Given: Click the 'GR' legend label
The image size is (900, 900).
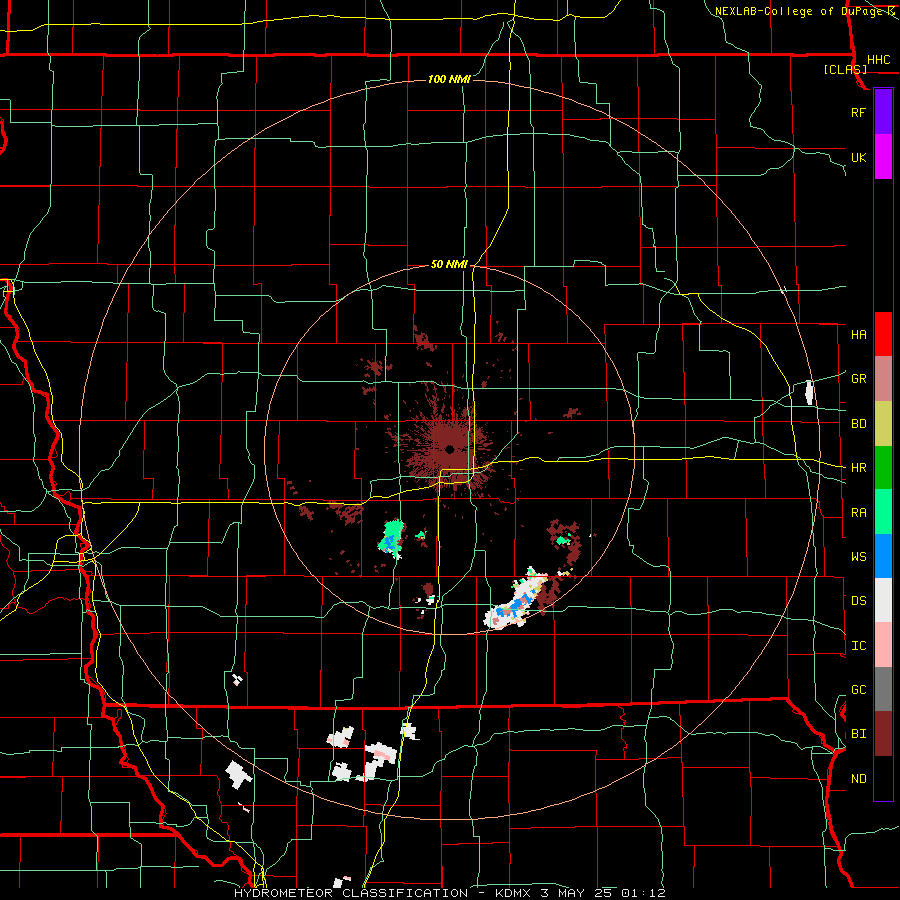Looking at the screenshot, I should pyautogui.click(x=858, y=379).
